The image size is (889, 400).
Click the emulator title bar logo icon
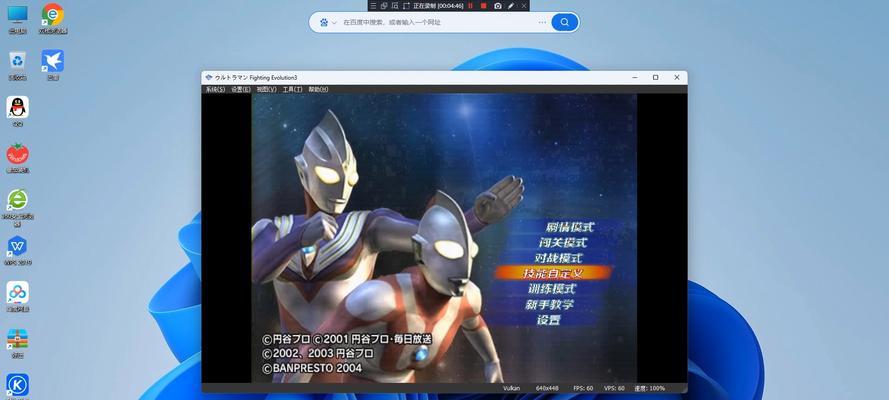point(209,78)
